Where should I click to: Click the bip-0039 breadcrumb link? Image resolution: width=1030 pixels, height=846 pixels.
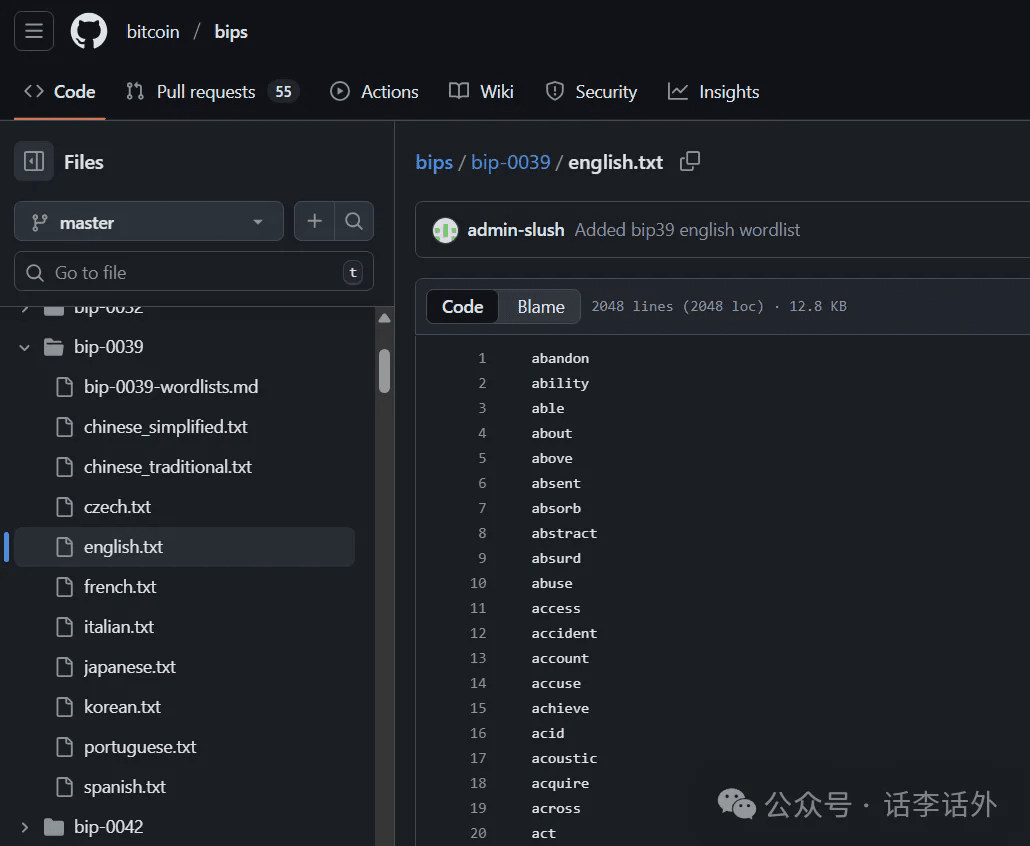pos(510,162)
